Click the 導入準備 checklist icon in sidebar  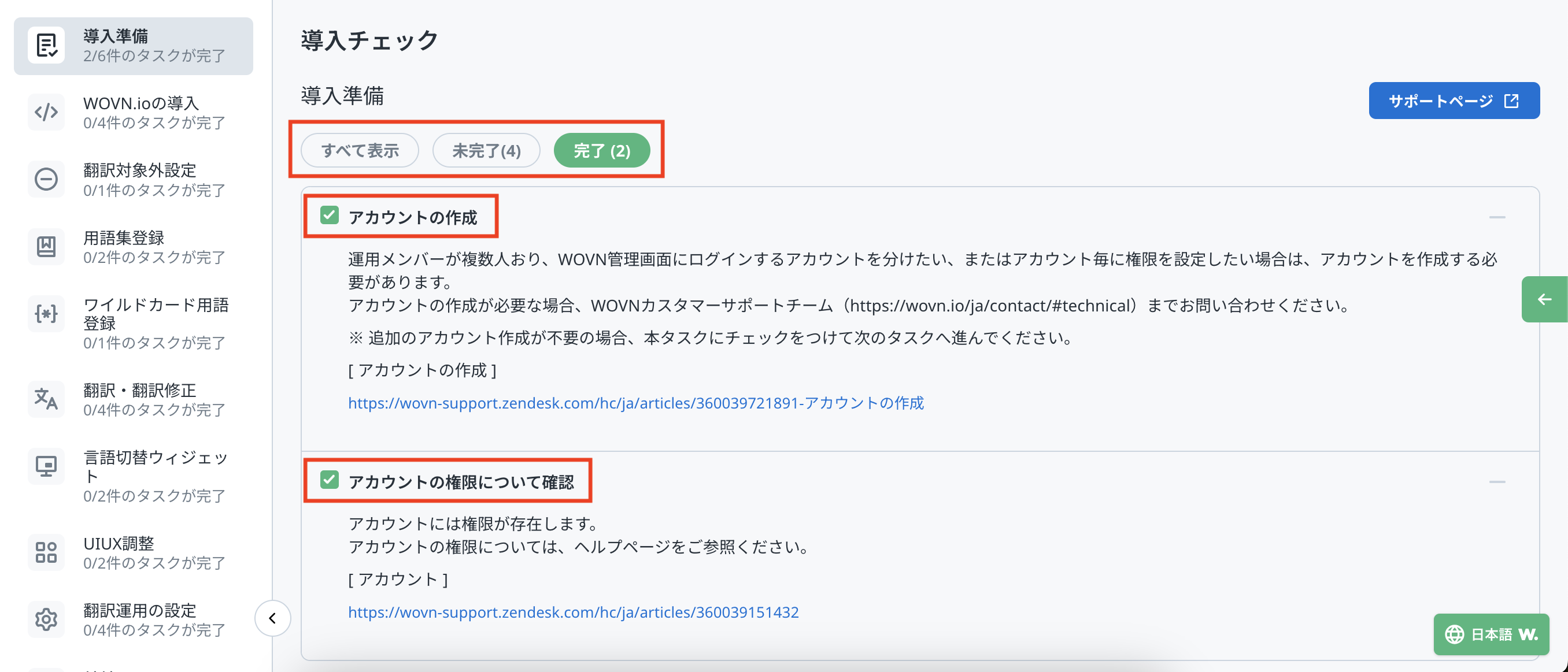[x=46, y=46]
